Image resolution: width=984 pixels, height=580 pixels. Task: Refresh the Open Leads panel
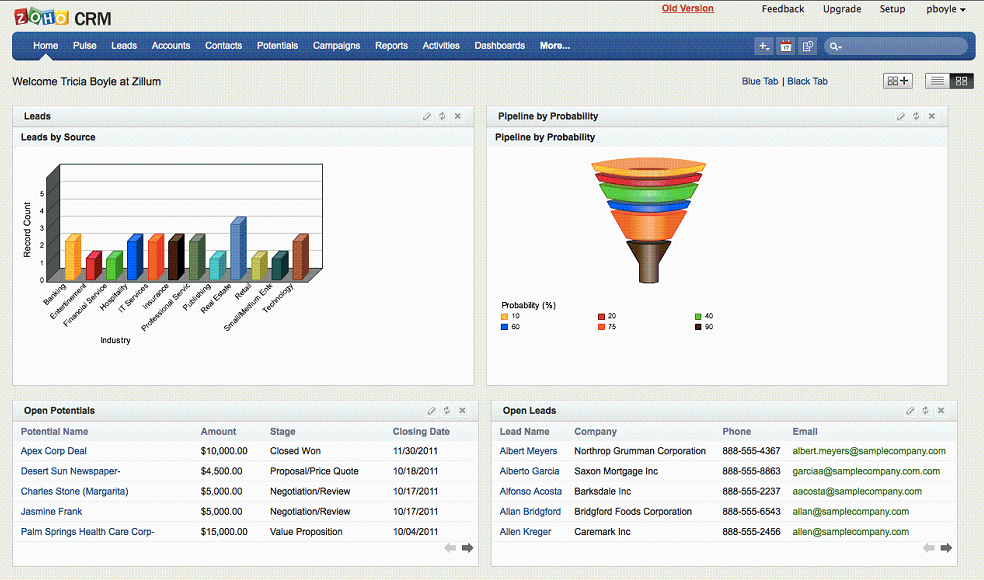[x=926, y=411]
